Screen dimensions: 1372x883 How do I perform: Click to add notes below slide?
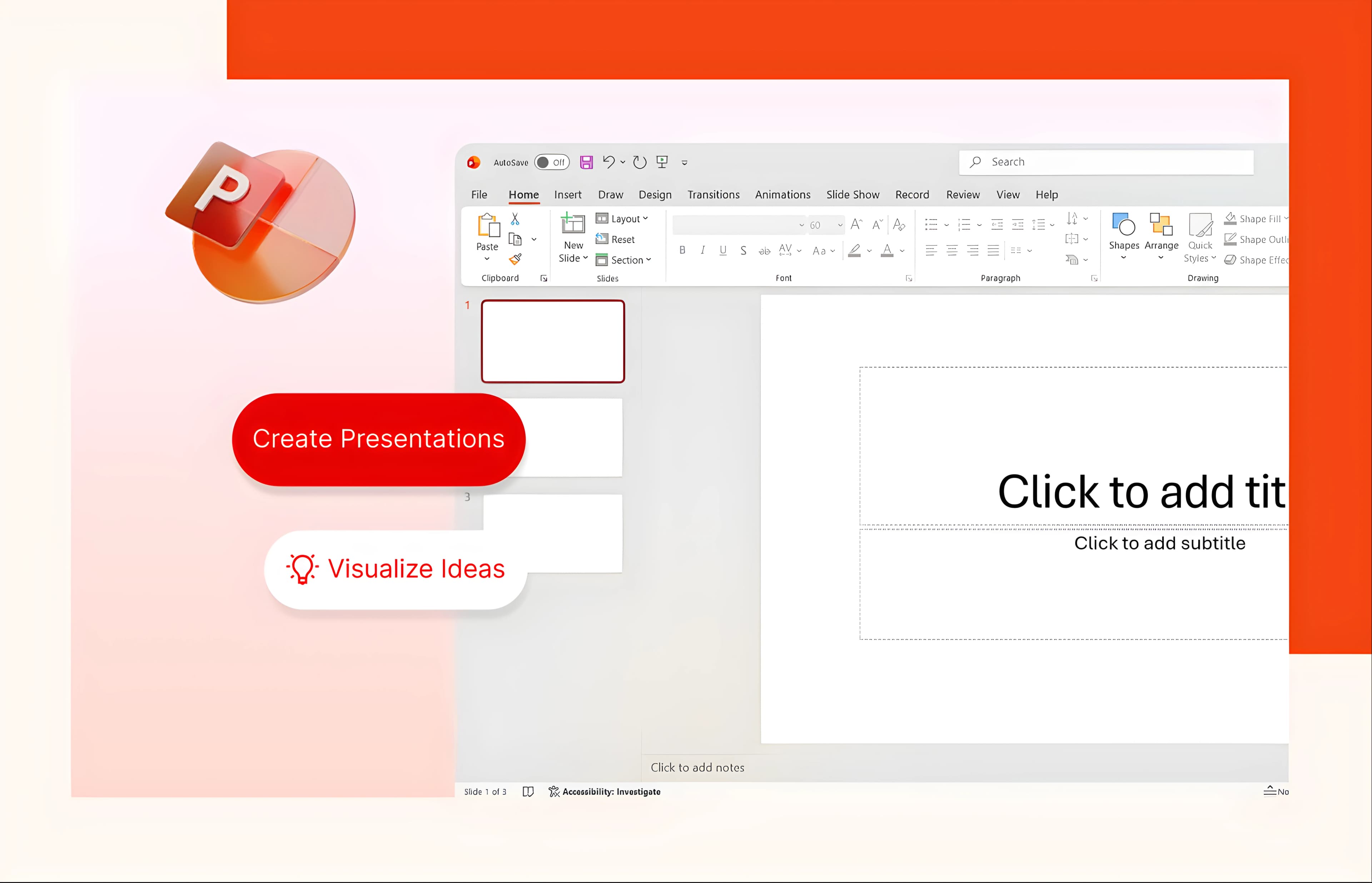697,767
